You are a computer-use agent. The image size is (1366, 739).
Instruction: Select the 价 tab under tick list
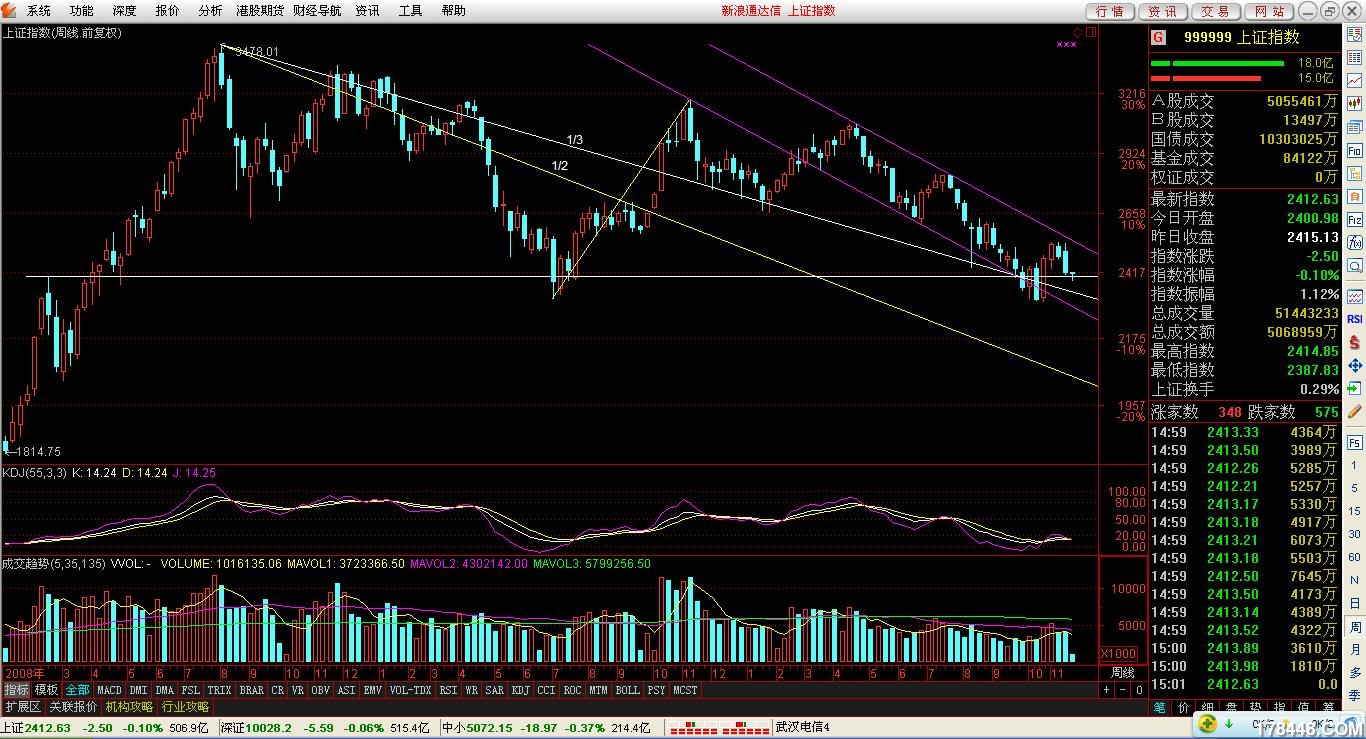(1184, 708)
